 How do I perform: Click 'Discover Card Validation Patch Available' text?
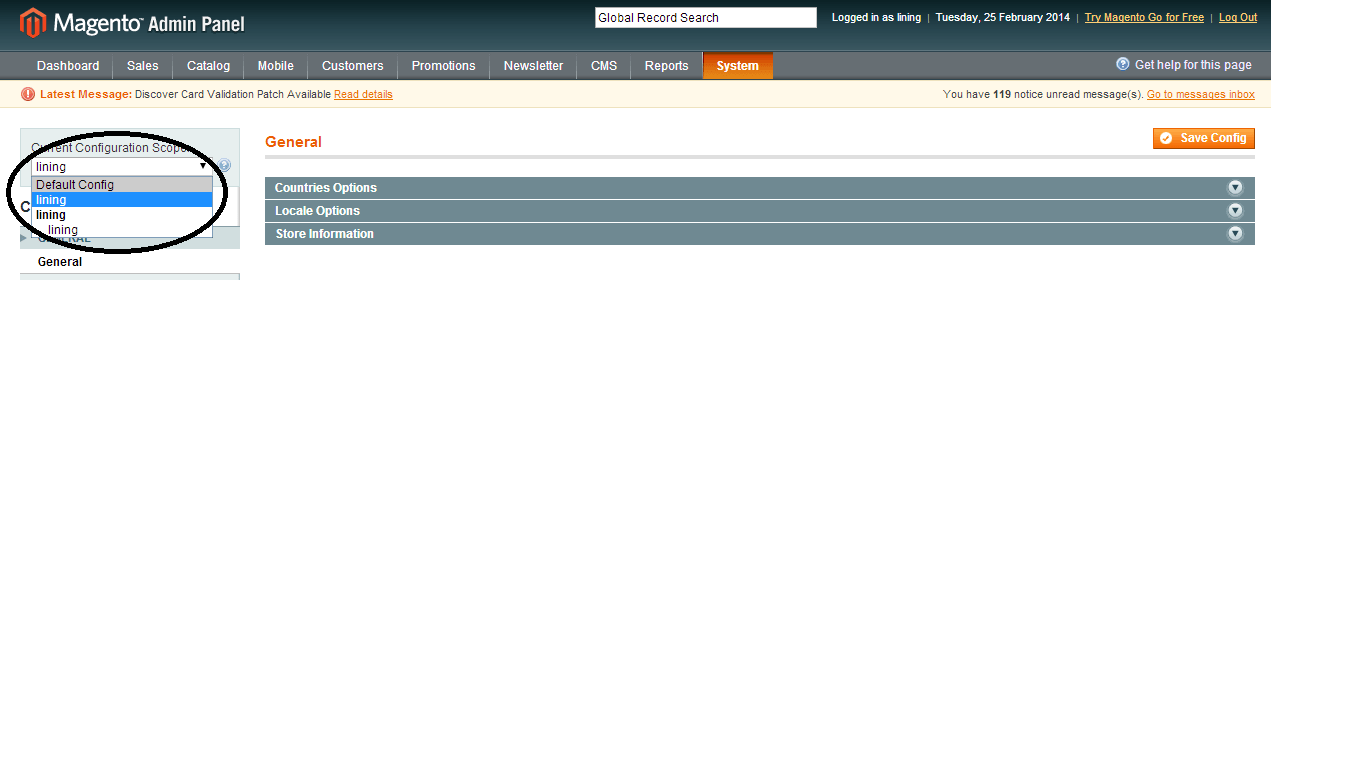point(233,95)
